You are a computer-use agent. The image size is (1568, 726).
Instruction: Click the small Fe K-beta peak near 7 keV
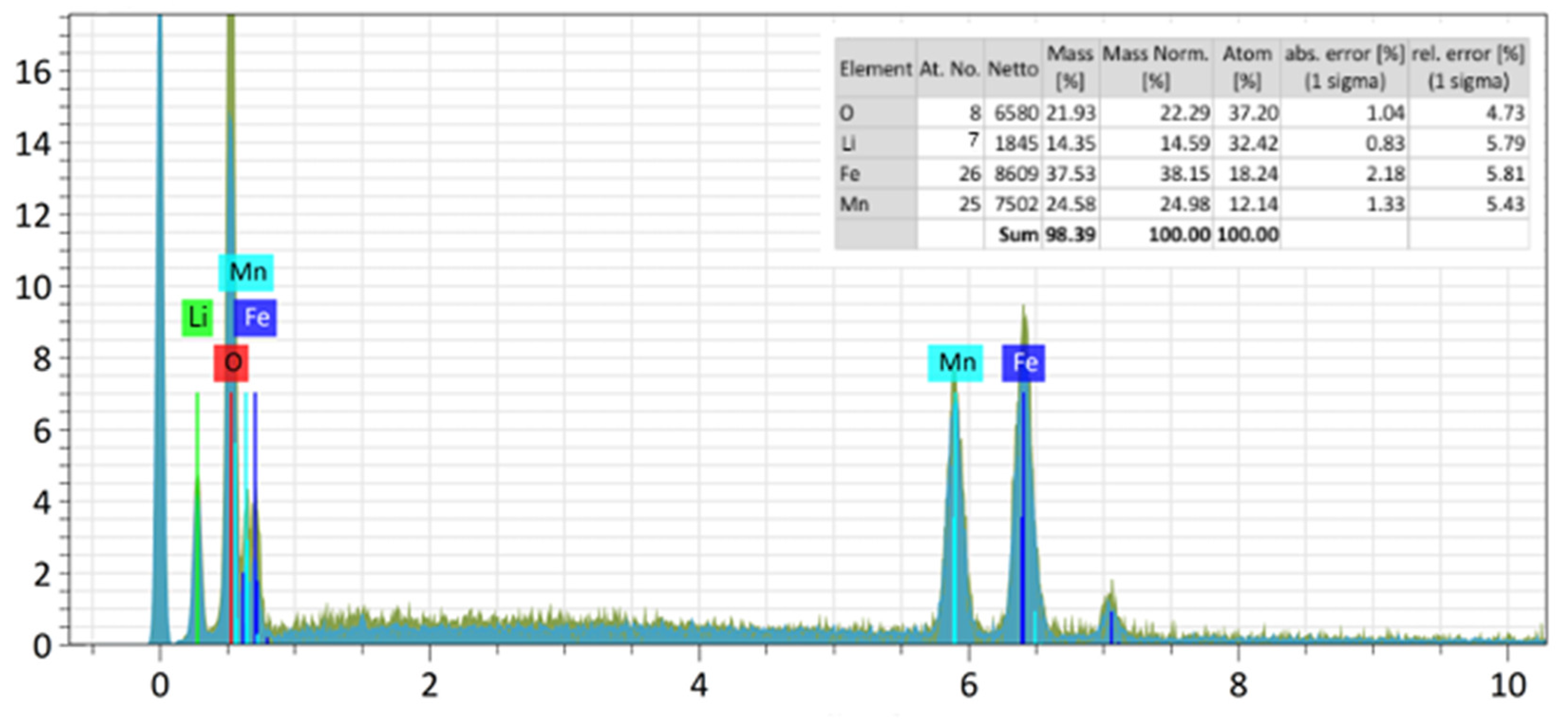tap(1110, 609)
